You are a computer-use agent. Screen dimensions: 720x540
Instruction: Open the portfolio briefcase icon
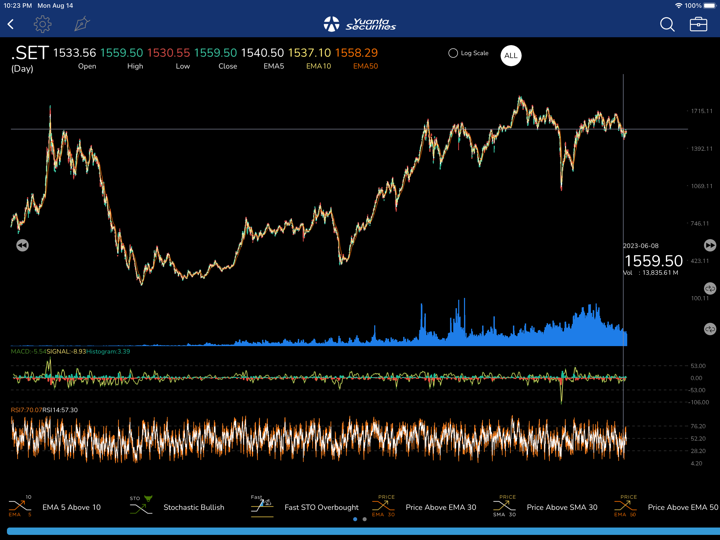pyautogui.click(x=699, y=24)
